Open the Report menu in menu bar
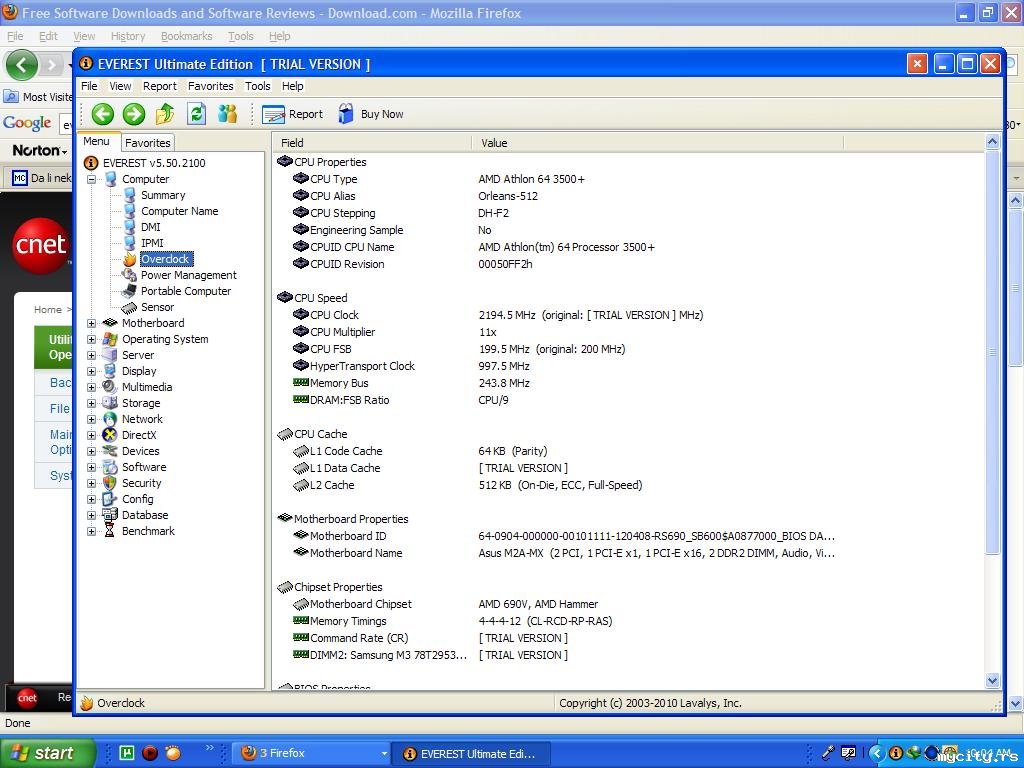The image size is (1024, 768). [x=159, y=86]
